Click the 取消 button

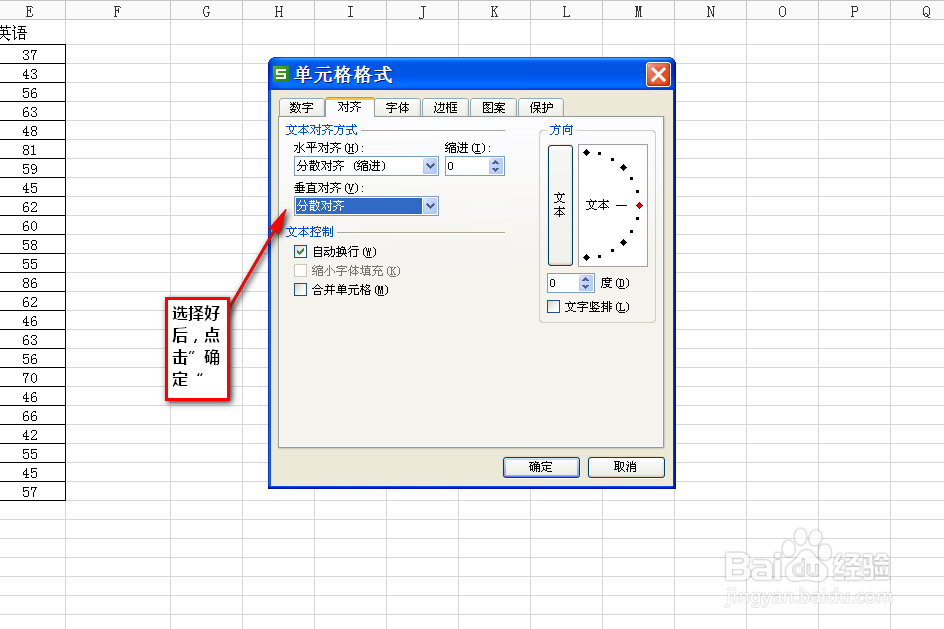point(626,467)
